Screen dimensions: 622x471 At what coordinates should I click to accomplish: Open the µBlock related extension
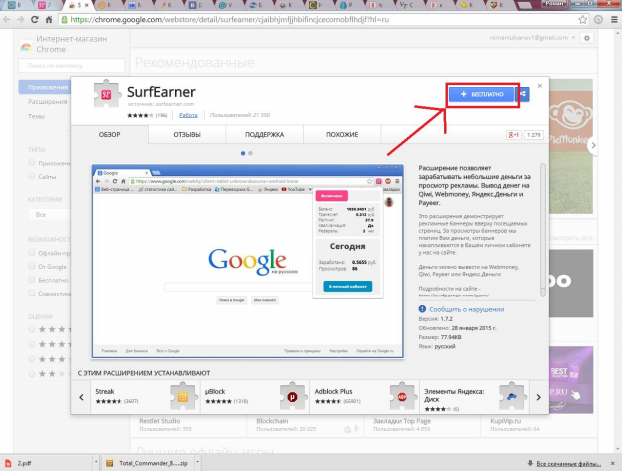click(x=255, y=396)
